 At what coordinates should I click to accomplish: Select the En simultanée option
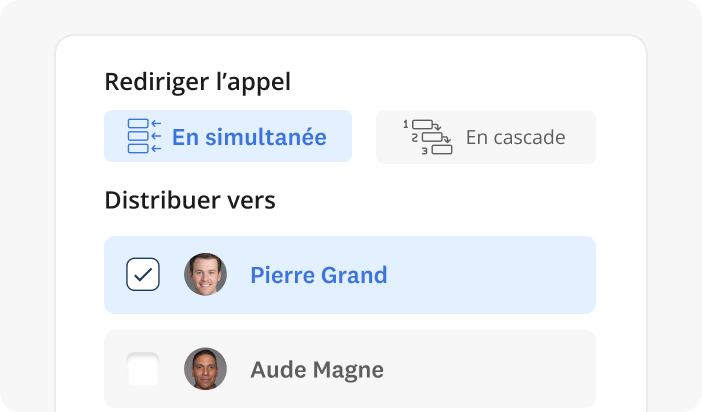tap(228, 136)
